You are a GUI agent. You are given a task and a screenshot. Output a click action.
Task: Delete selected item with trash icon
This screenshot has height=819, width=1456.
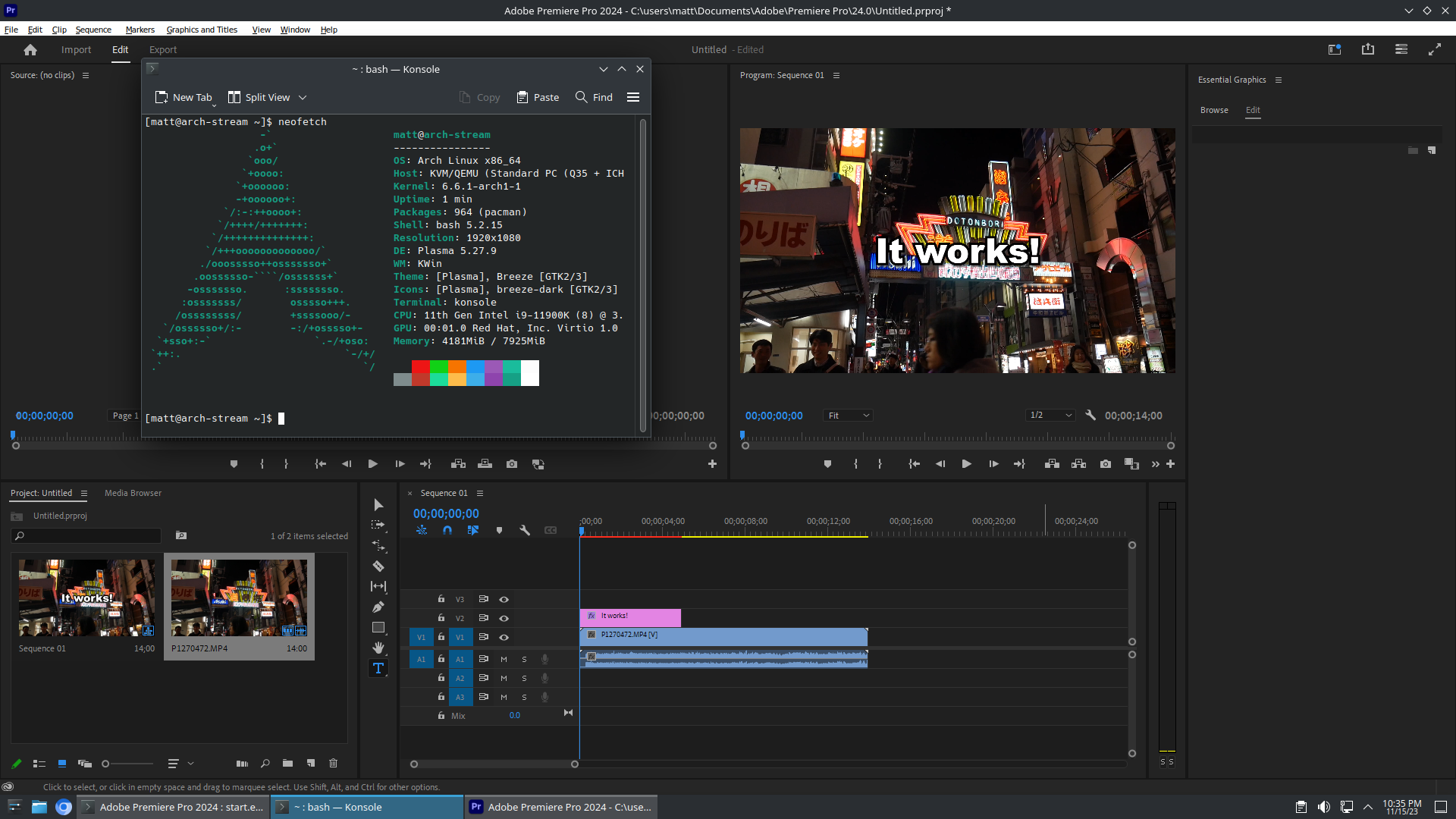click(333, 764)
